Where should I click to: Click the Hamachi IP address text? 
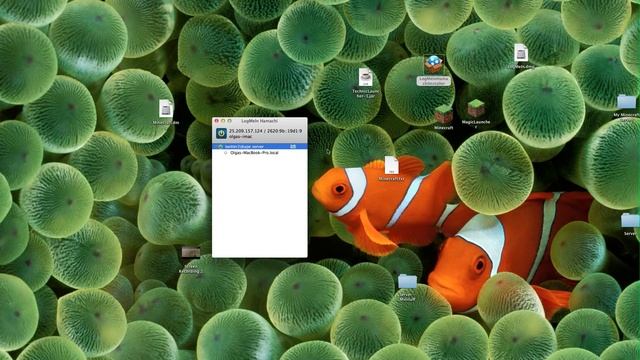click(265, 131)
